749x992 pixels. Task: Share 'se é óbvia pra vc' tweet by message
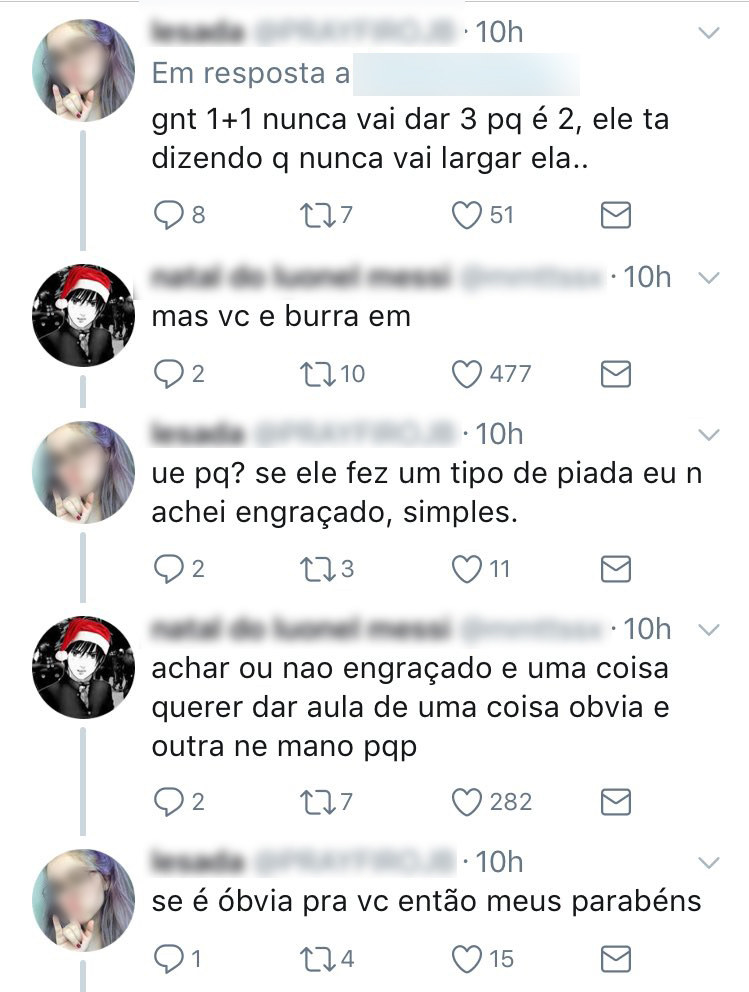pos(616,959)
